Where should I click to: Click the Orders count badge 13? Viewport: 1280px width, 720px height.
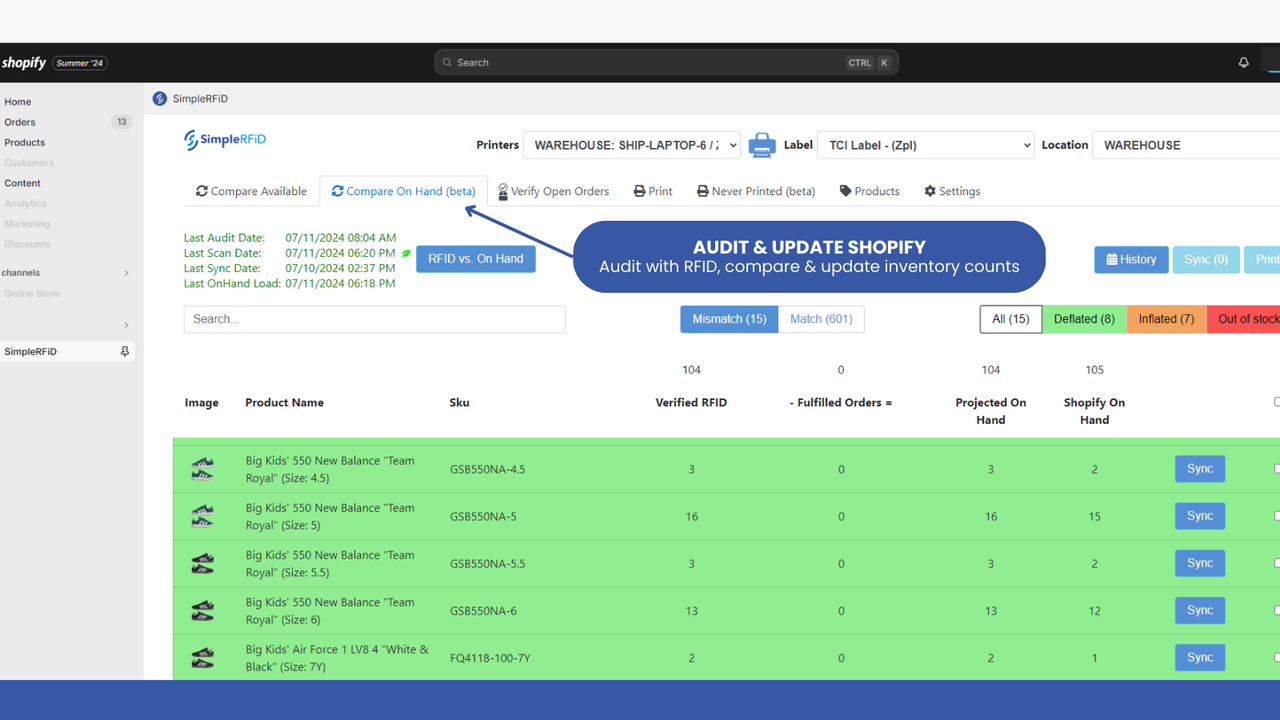coord(122,122)
